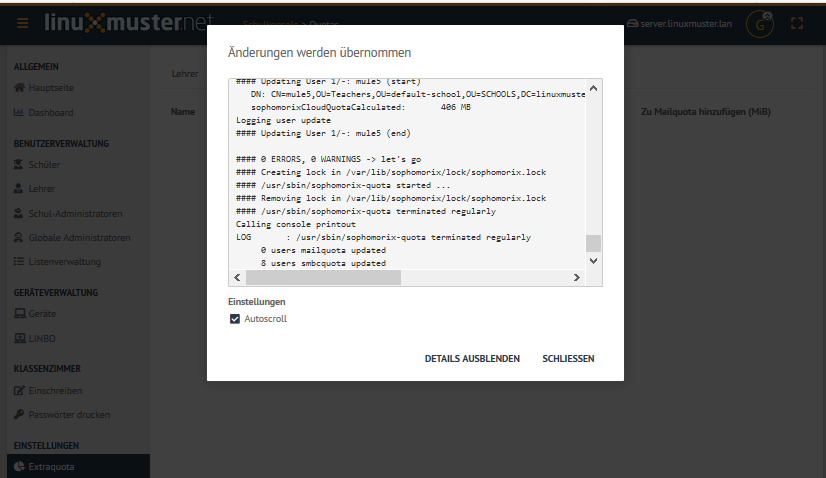Click server.linuxmuster.lan host indicator
This screenshot has height=478, width=826.
pos(679,24)
